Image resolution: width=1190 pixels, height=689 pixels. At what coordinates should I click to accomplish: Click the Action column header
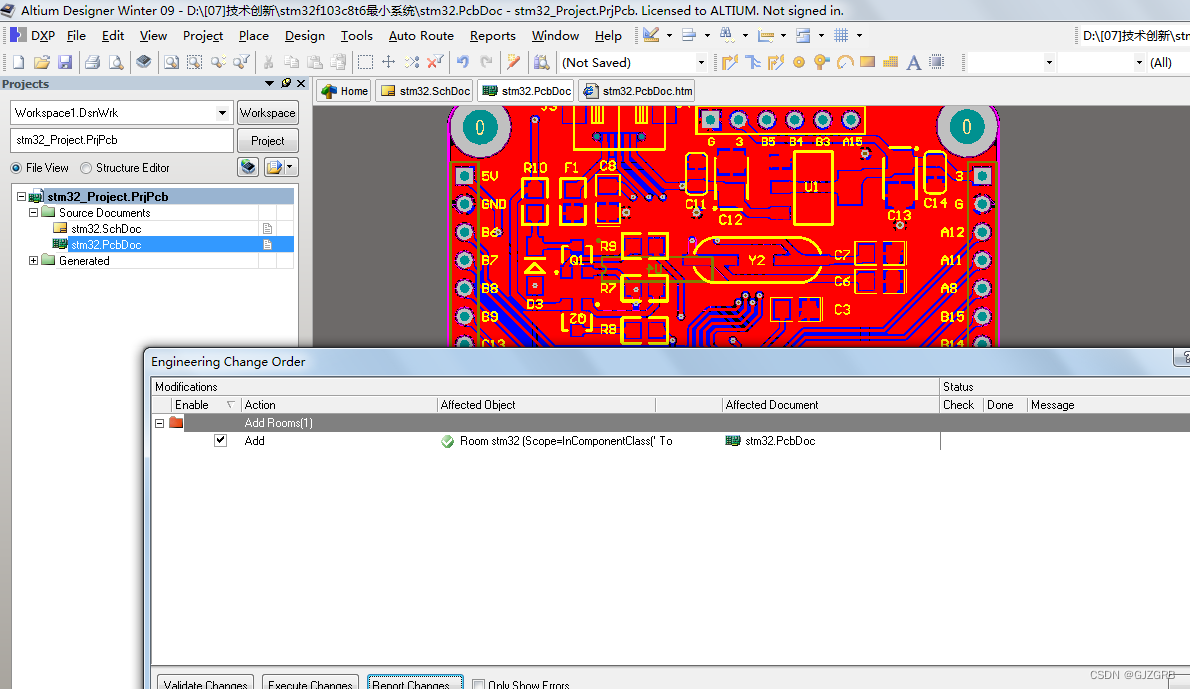click(339, 405)
